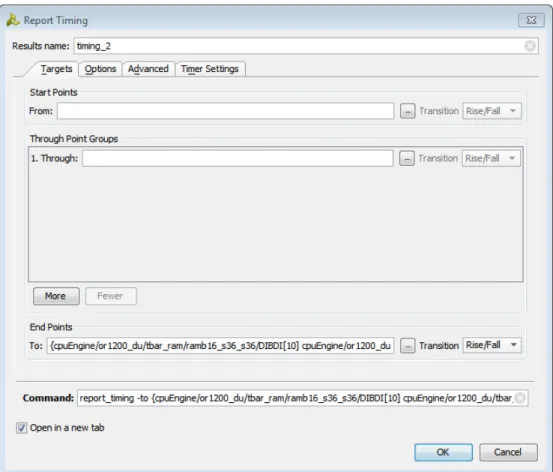Toggle Open in a new tab checkbox
The height and width of the screenshot is (472, 553).
tap(22, 428)
